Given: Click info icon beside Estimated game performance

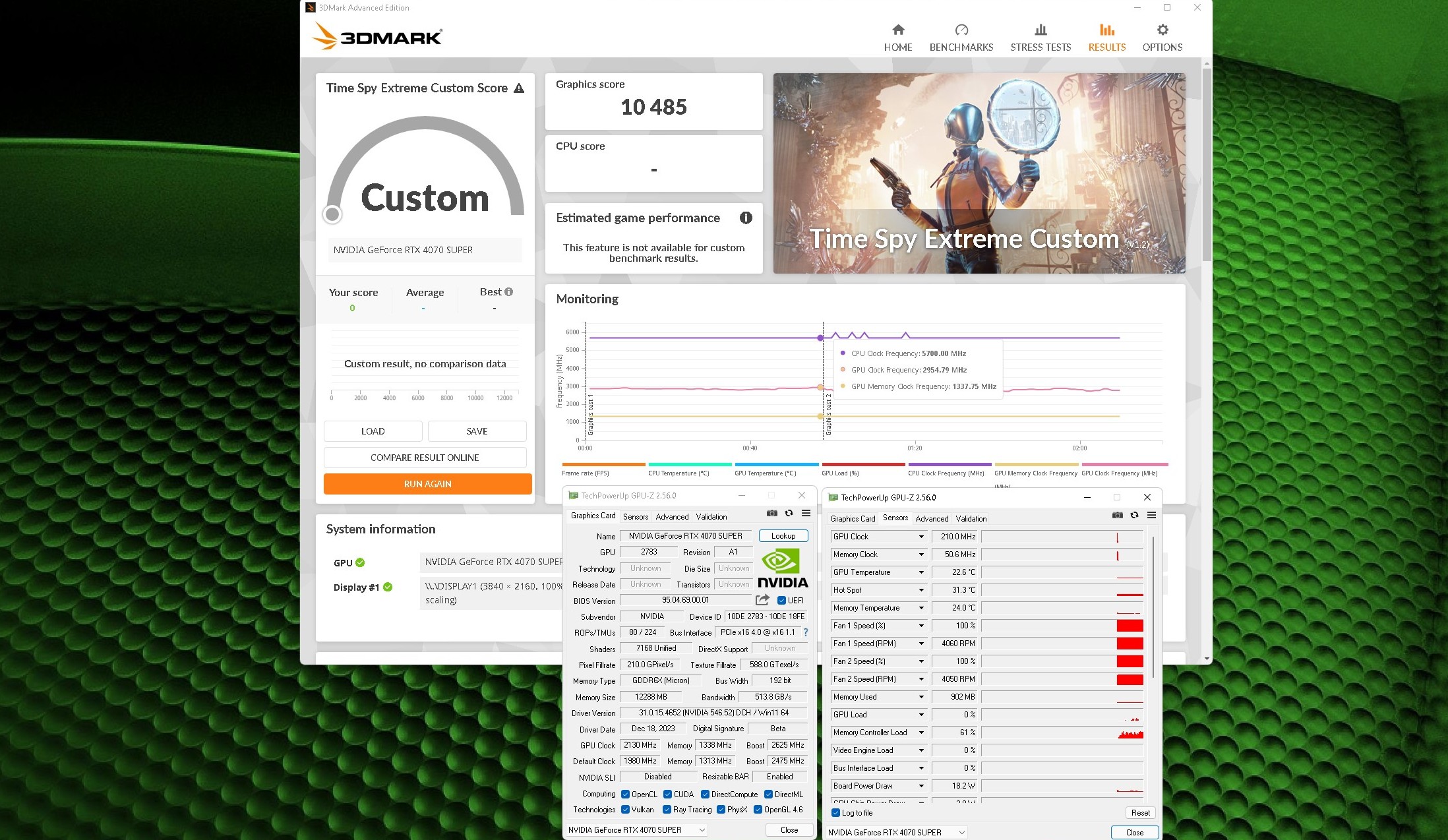Looking at the screenshot, I should (746, 218).
